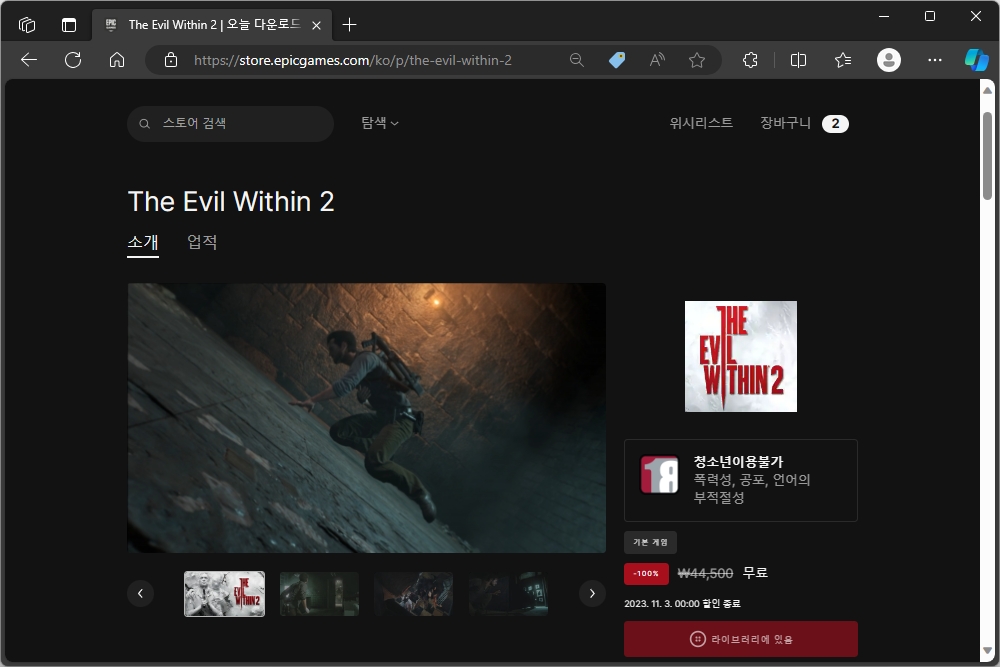
Task: Add page to favorites with the star icon
Action: coord(697,60)
